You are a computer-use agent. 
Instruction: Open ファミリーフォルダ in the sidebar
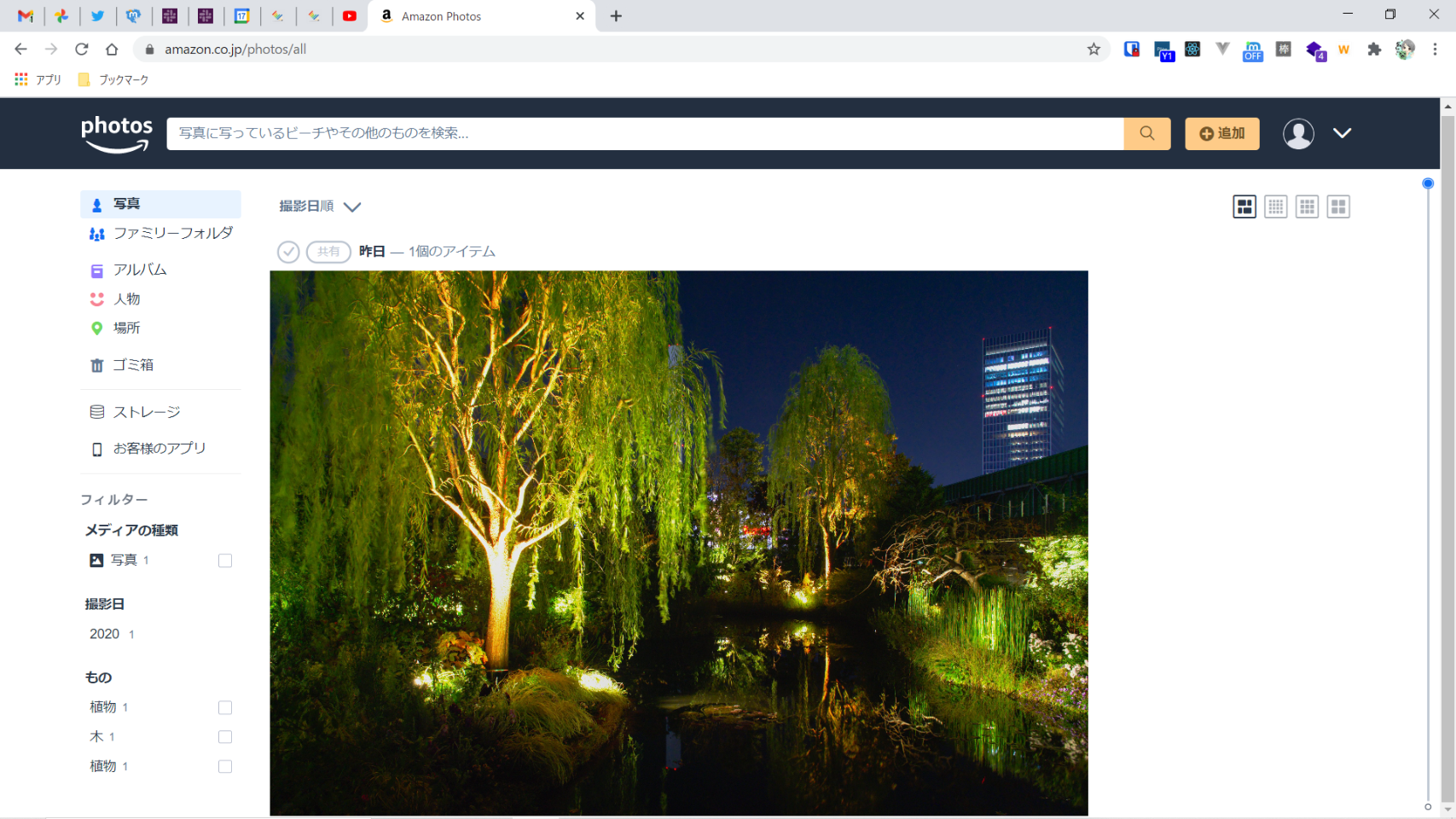(172, 233)
